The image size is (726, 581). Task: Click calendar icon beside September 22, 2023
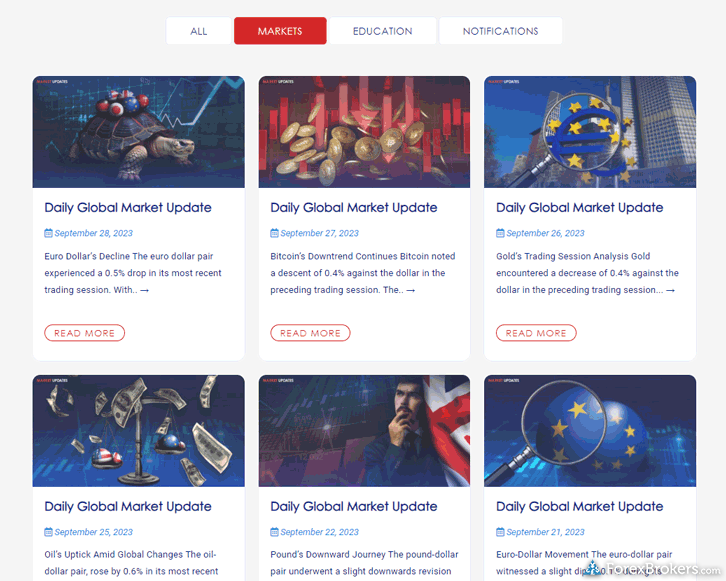[x=274, y=532]
